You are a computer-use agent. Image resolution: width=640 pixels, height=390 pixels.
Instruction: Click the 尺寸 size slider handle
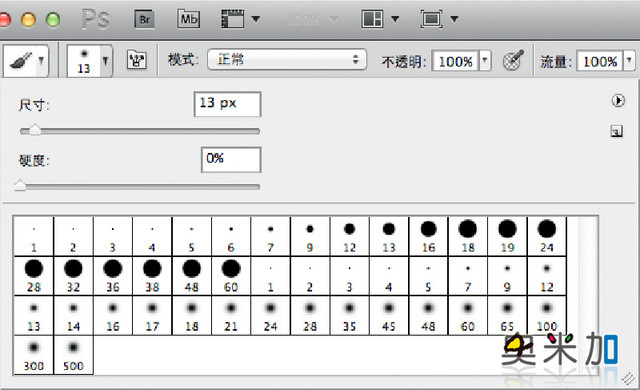click(x=35, y=130)
